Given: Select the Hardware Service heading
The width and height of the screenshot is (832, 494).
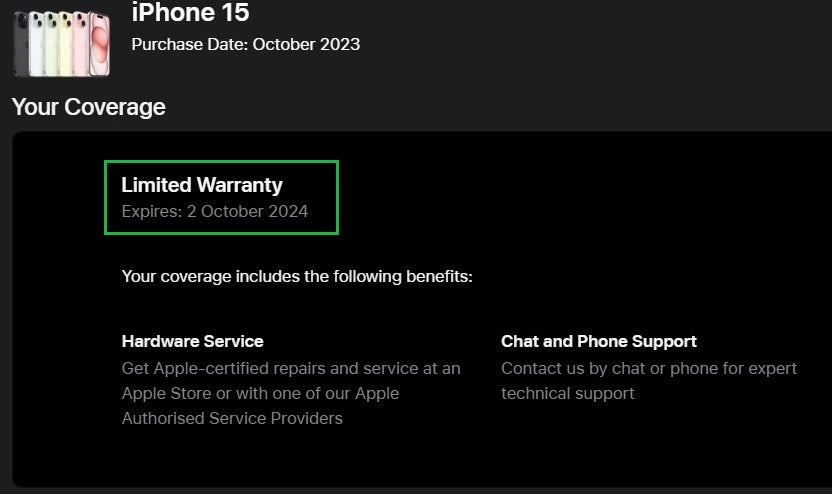Looking at the screenshot, I should (x=193, y=341).
